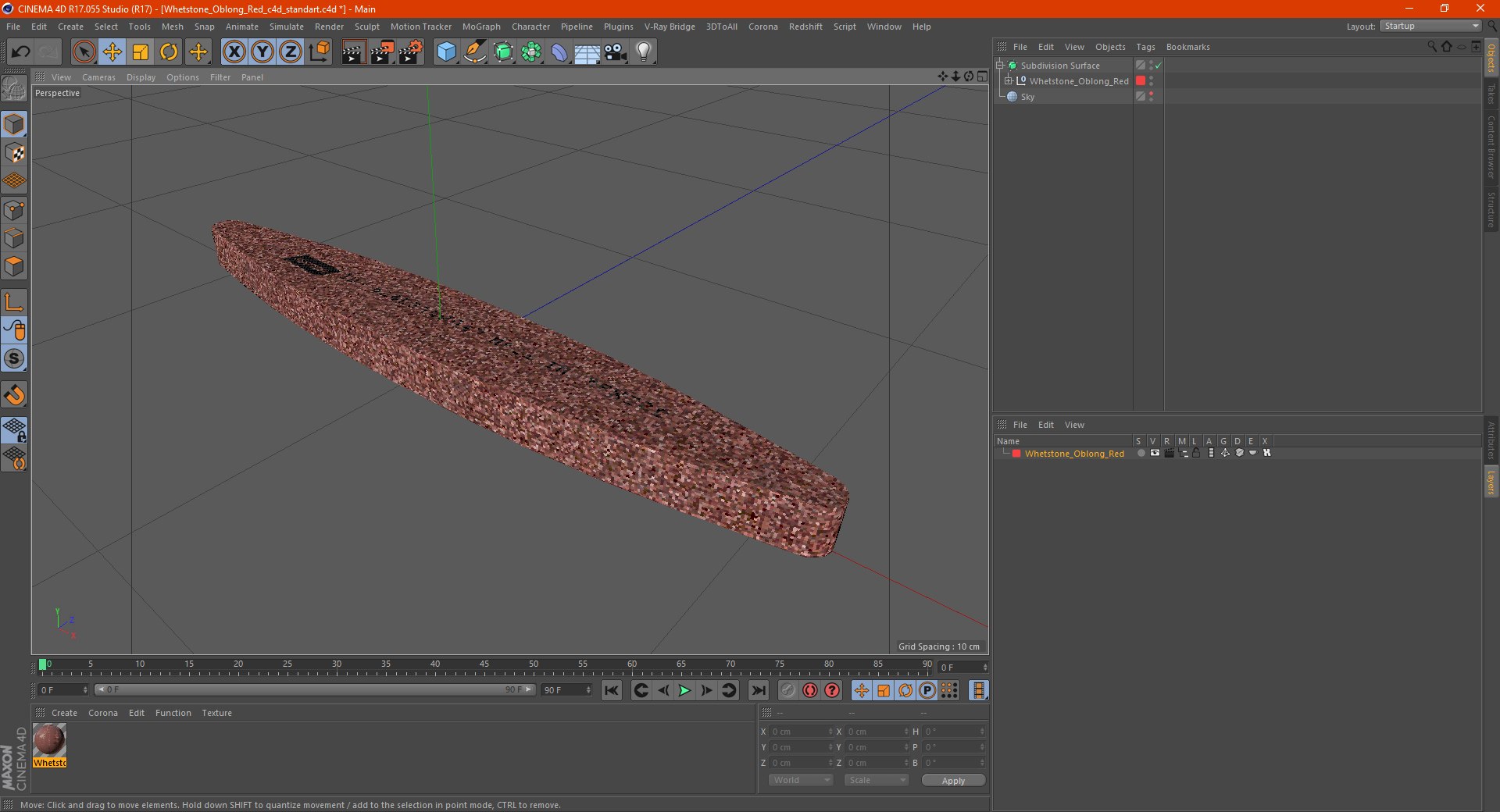Select Whetstone material thumbnail
Viewport: 1500px width, 812px height.
[49, 740]
